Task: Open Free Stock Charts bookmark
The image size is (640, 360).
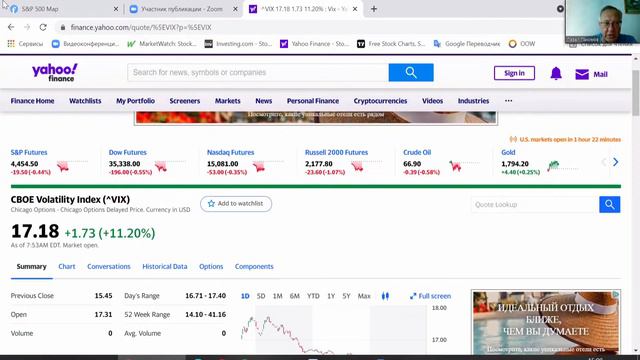Action: click(391, 44)
